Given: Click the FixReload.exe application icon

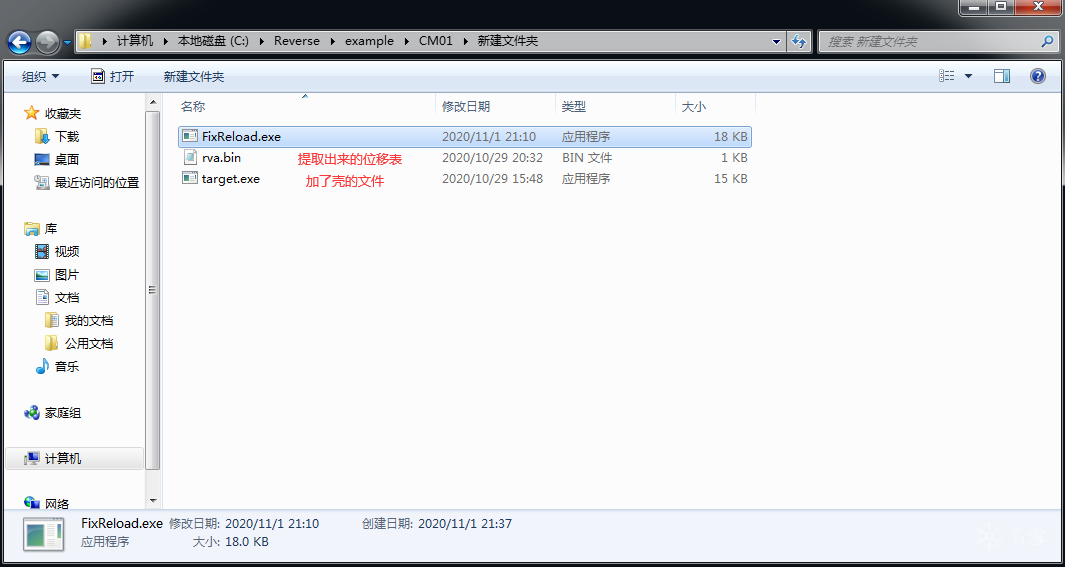Looking at the screenshot, I should [x=189, y=136].
